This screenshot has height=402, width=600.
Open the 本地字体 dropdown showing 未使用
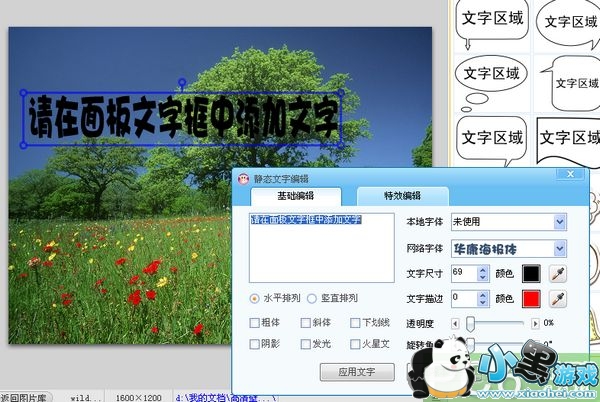[509, 222]
